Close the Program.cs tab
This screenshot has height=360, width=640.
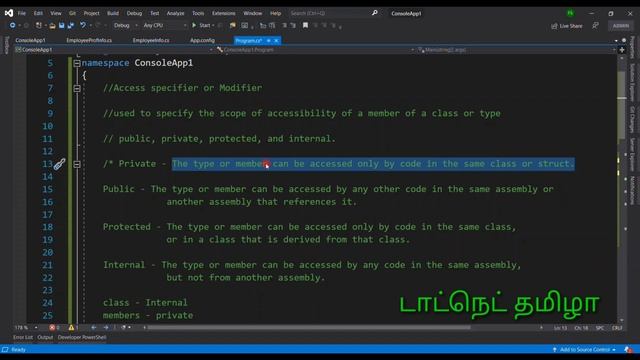(276, 40)
